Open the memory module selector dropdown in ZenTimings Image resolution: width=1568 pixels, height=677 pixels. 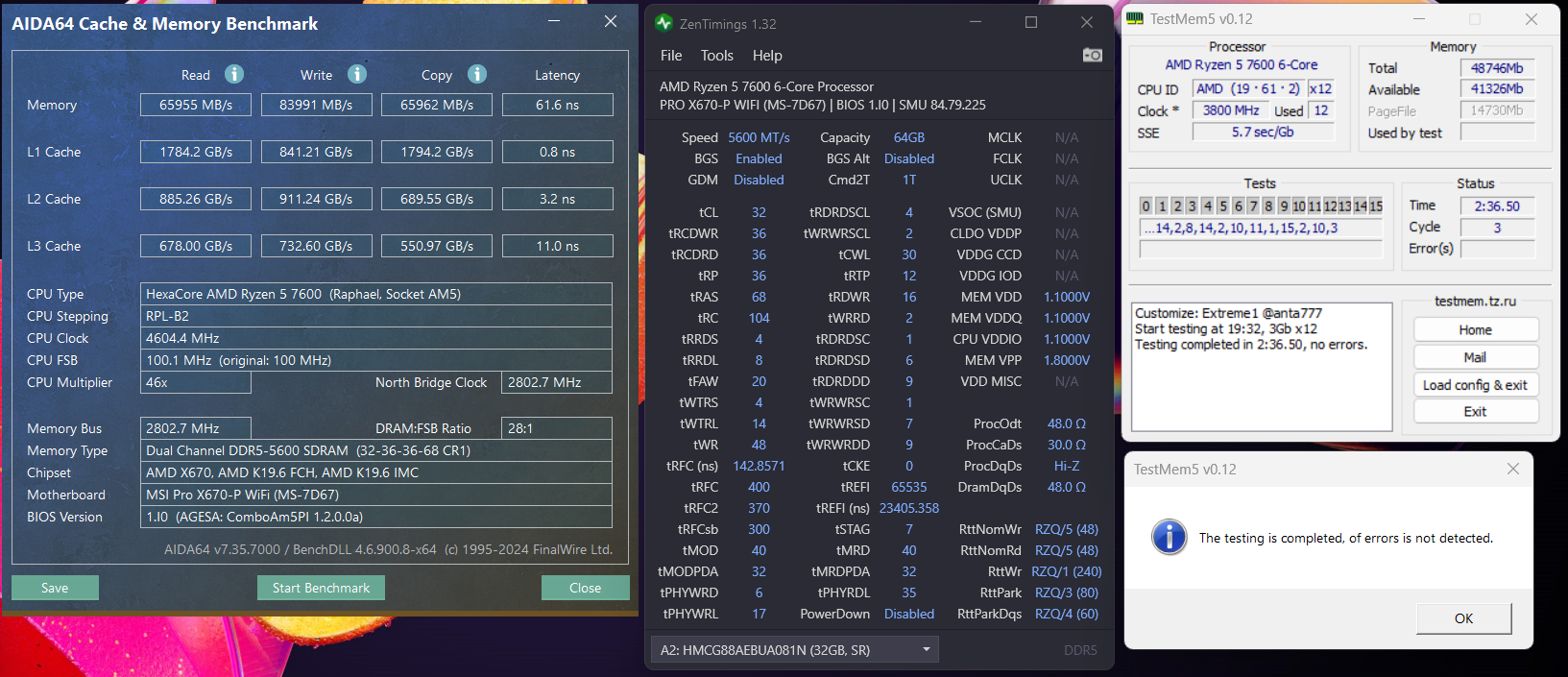(x=794, y=650)
